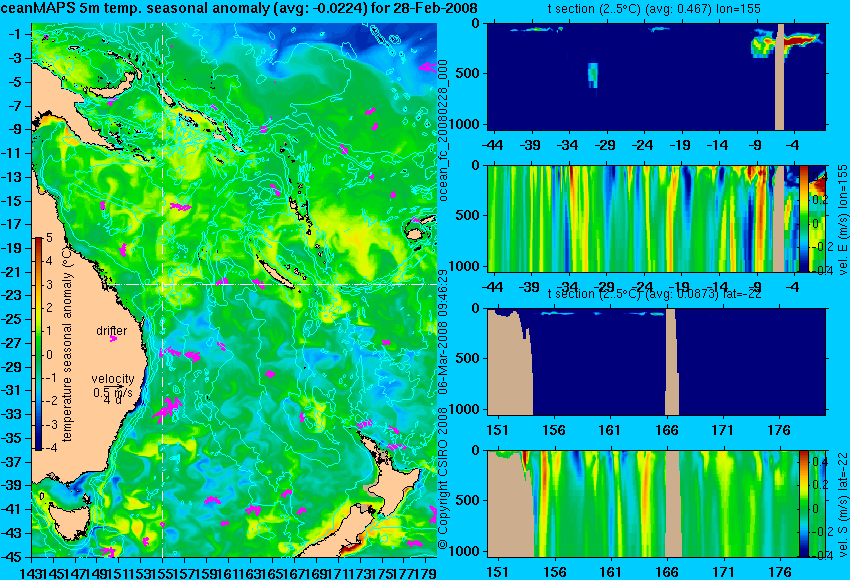The height and width of the screenshot is (580, 850).
Task: Click the 'ocean_fc_20080228_000' vertical label
Action: click(443, 130)
